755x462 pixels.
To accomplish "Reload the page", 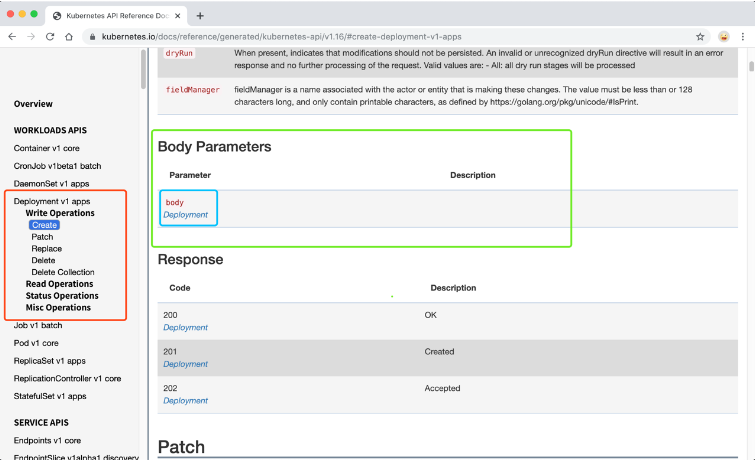I will tap(50, 37).
